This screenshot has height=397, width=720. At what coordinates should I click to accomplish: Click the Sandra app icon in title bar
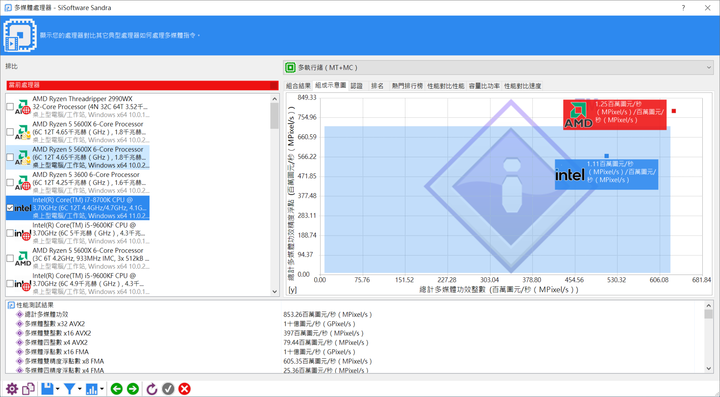point(8,8)
